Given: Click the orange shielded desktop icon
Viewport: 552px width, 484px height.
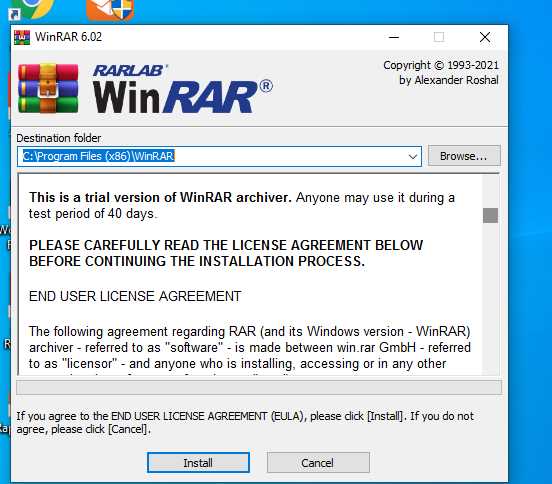Looking at the screenshot, I should (x=110, y=10).
